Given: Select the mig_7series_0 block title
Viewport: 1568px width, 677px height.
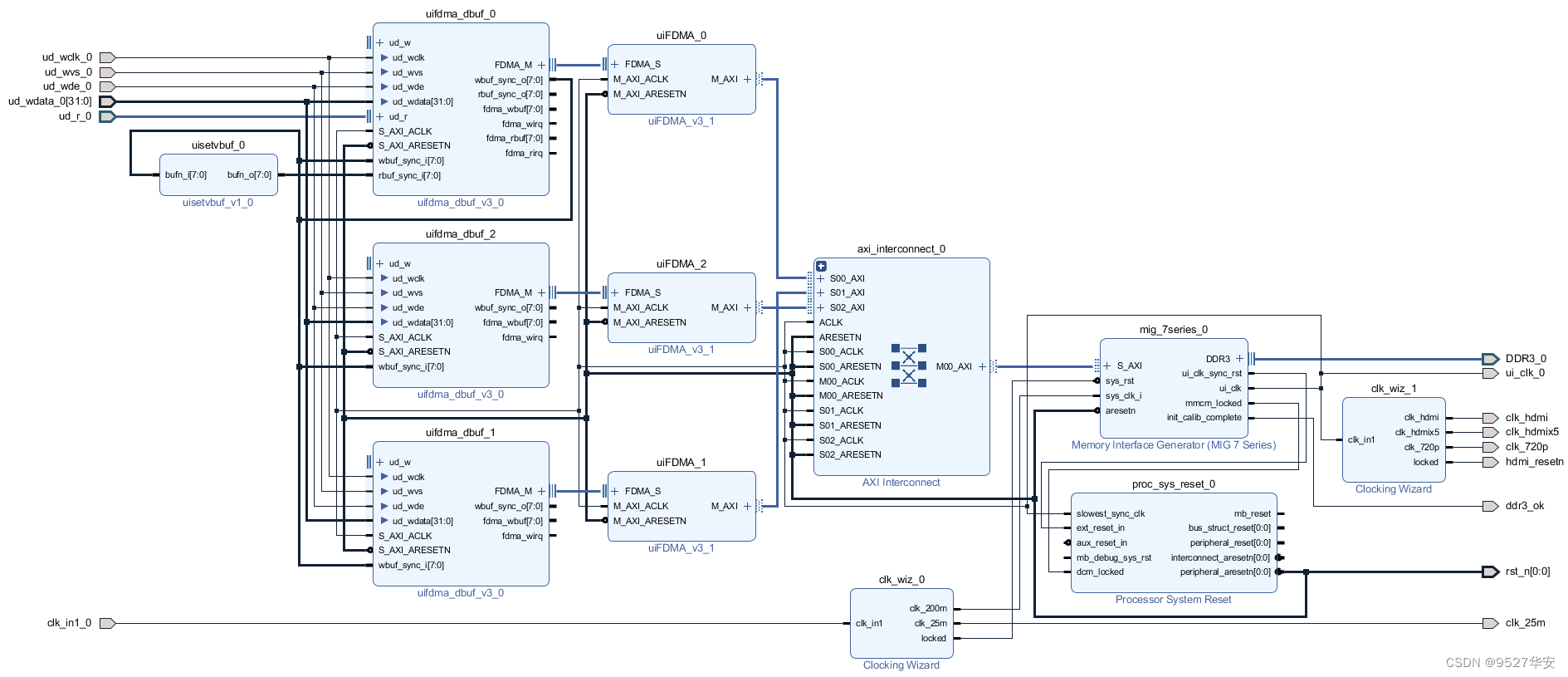Looking at the screenshot, I should 1173,330.
